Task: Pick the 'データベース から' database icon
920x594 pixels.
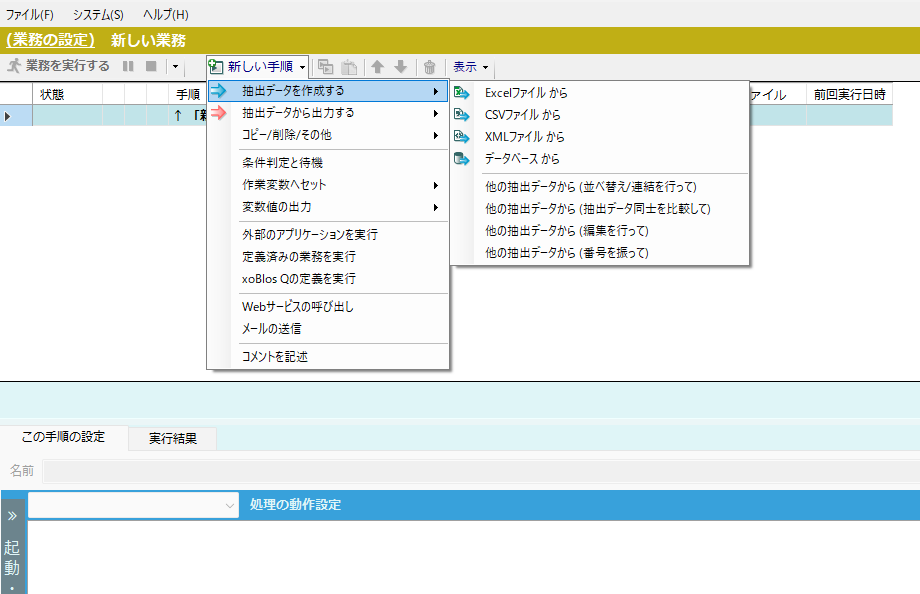Action: click(x=461, y=159)
